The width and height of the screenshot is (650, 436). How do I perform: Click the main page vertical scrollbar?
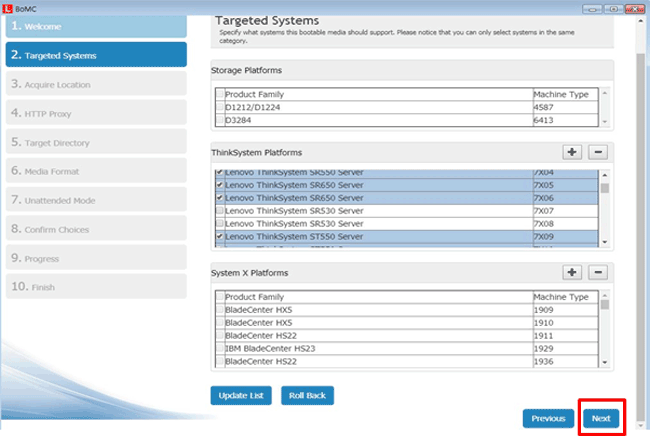point(641,236)
